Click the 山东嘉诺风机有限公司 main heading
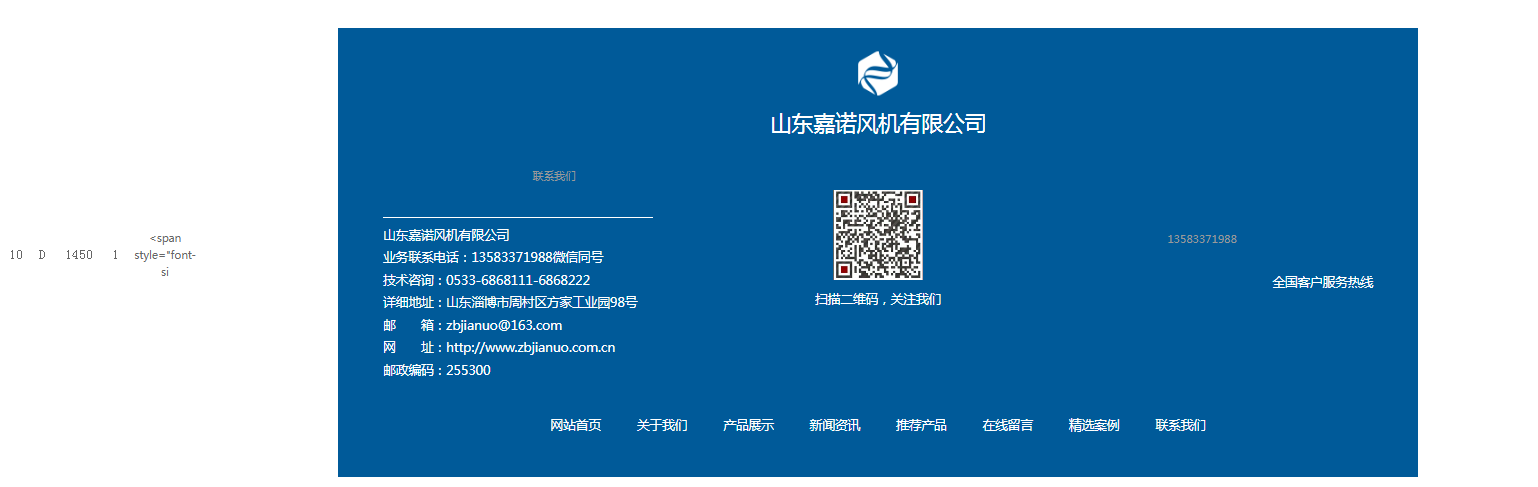 pos(878,124)
